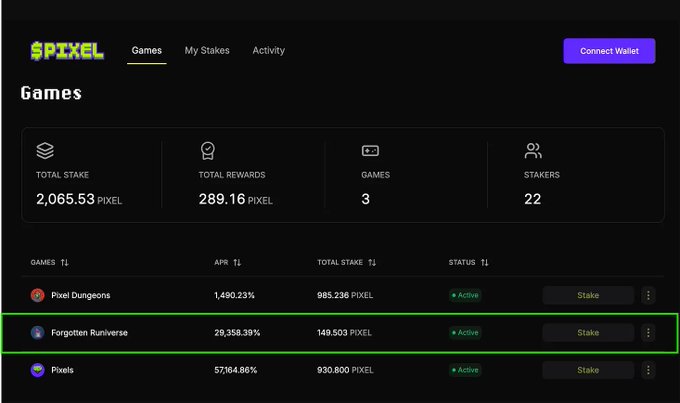Sort the table by Status arrows
The width and height of the screenshot is (680, 403).
[484, 262]
